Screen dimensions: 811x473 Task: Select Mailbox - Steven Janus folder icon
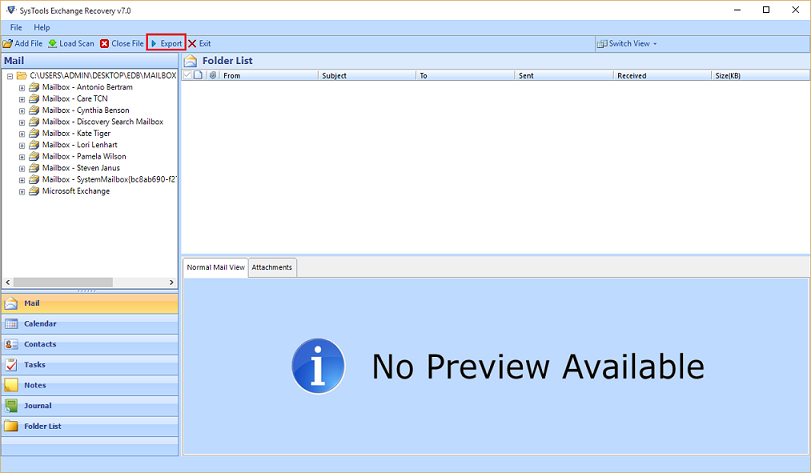[x=34, y=167]
